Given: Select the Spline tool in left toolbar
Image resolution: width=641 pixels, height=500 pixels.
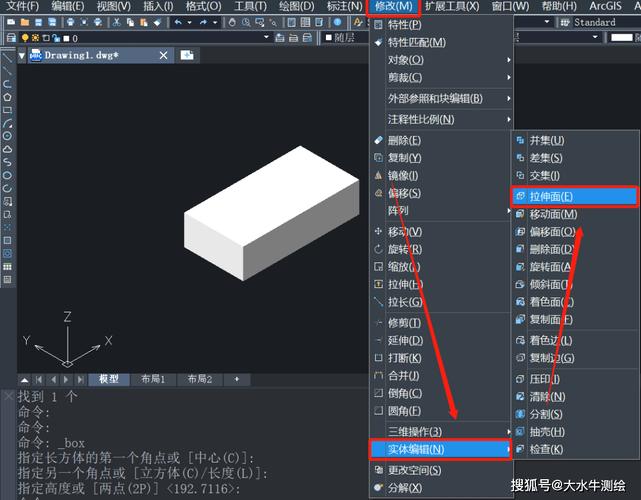Looking at the screenshot, I should 7,162.
